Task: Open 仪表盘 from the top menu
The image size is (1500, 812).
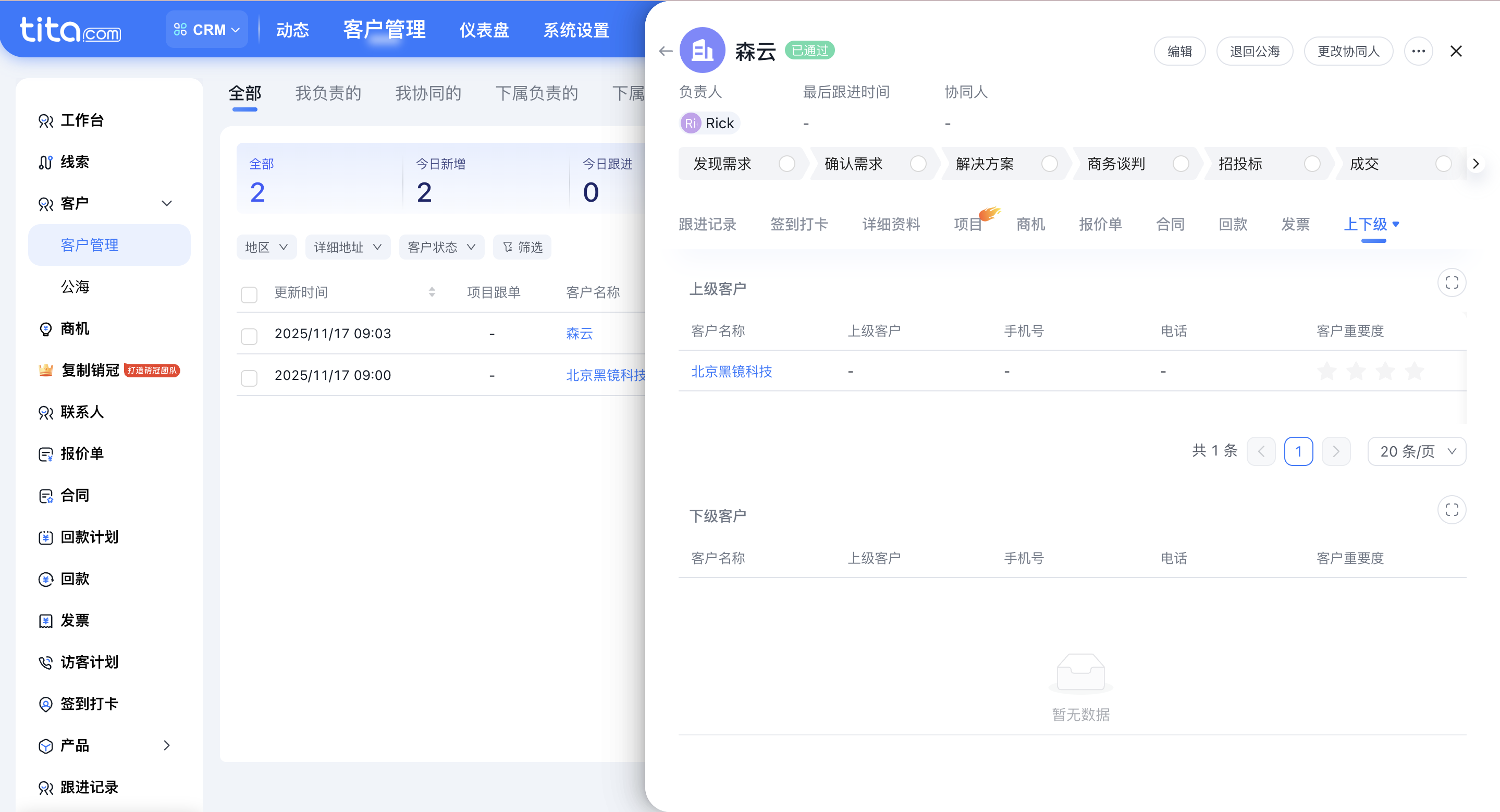Action: tap(484, 30)
